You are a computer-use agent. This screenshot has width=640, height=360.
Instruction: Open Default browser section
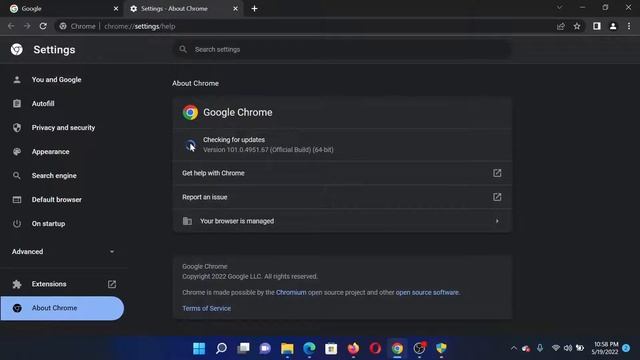point(56,200)
